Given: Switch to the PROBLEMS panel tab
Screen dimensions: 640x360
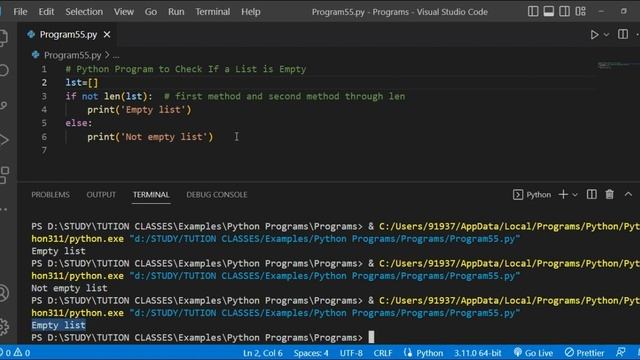Looking at the screenshot, I should click(51, 195).
